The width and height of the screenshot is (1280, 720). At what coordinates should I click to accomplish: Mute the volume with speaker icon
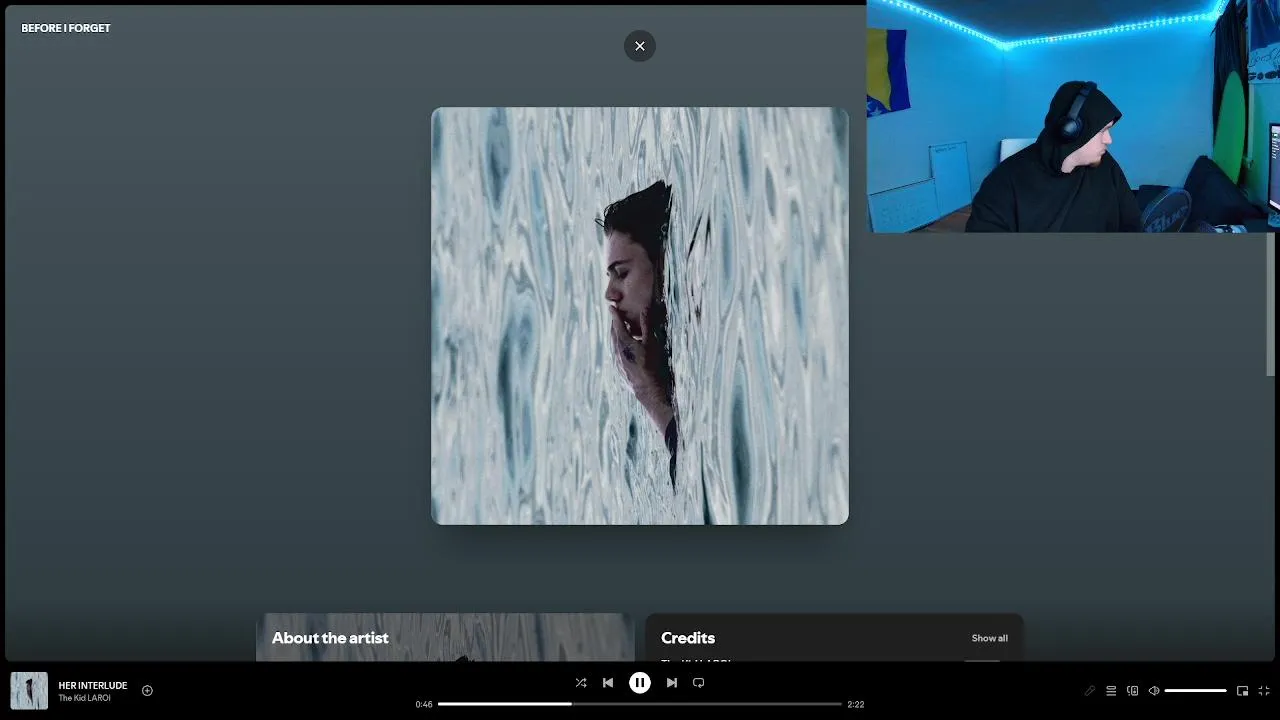click(1154, 691)
